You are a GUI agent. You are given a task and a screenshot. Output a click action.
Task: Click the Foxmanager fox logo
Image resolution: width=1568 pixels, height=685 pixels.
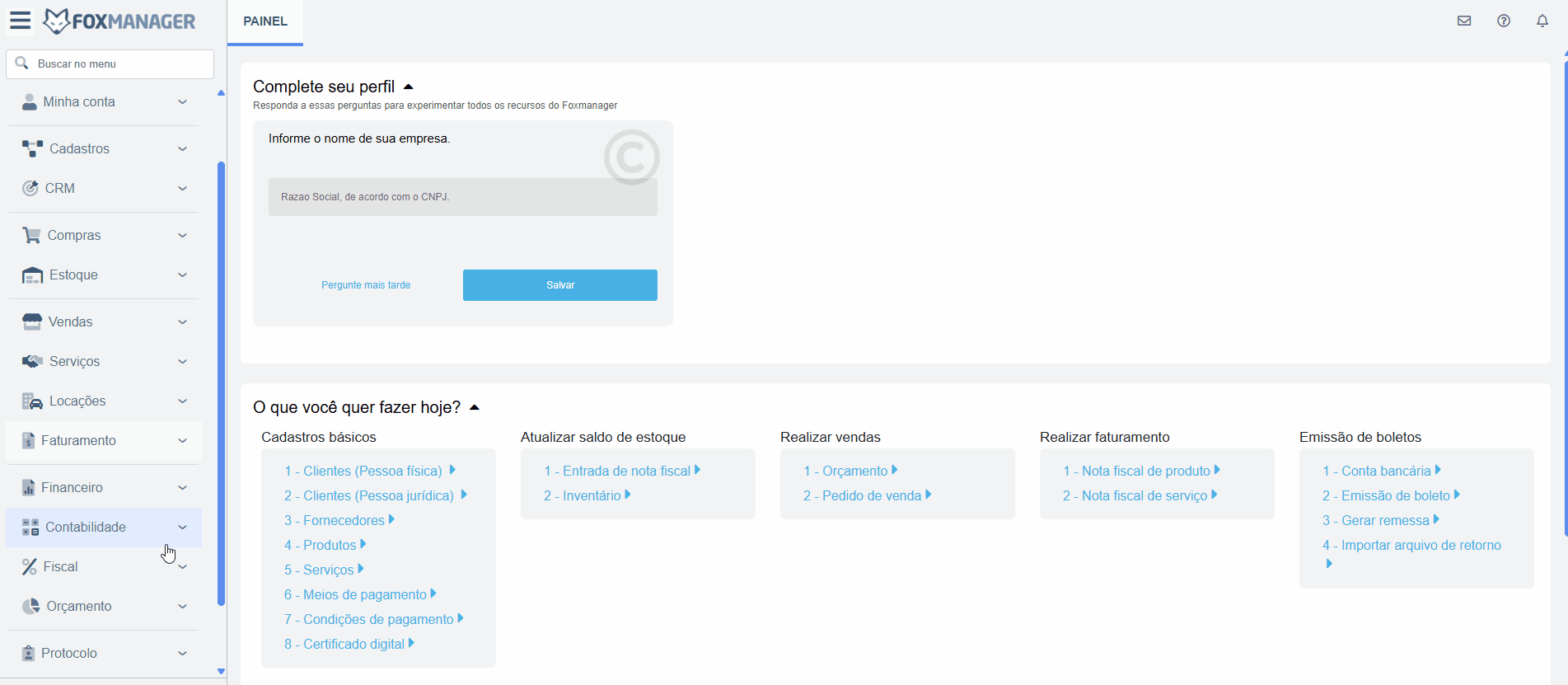pos(56,21)
